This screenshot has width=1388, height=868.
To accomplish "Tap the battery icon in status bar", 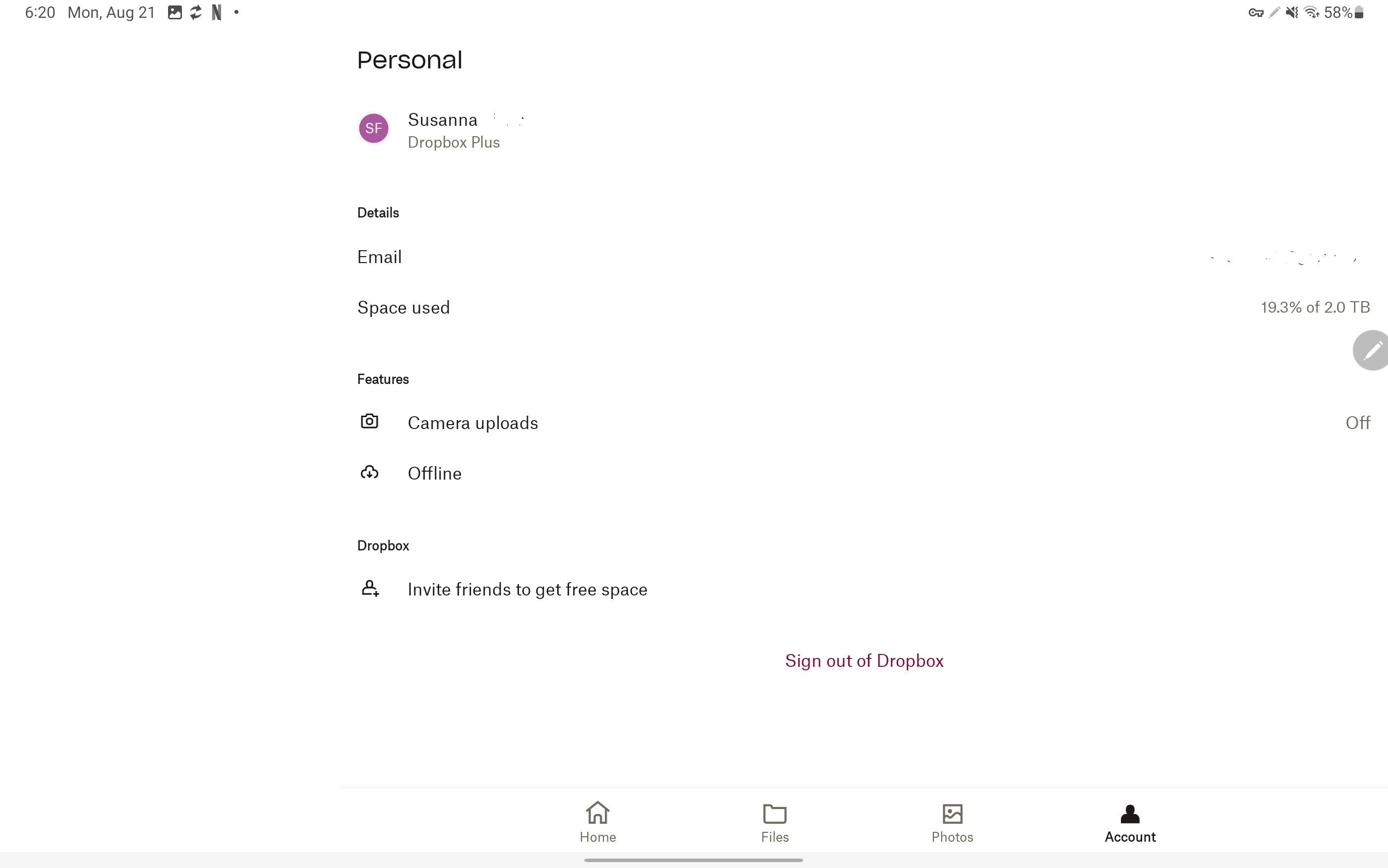I will pos(1359,12).
